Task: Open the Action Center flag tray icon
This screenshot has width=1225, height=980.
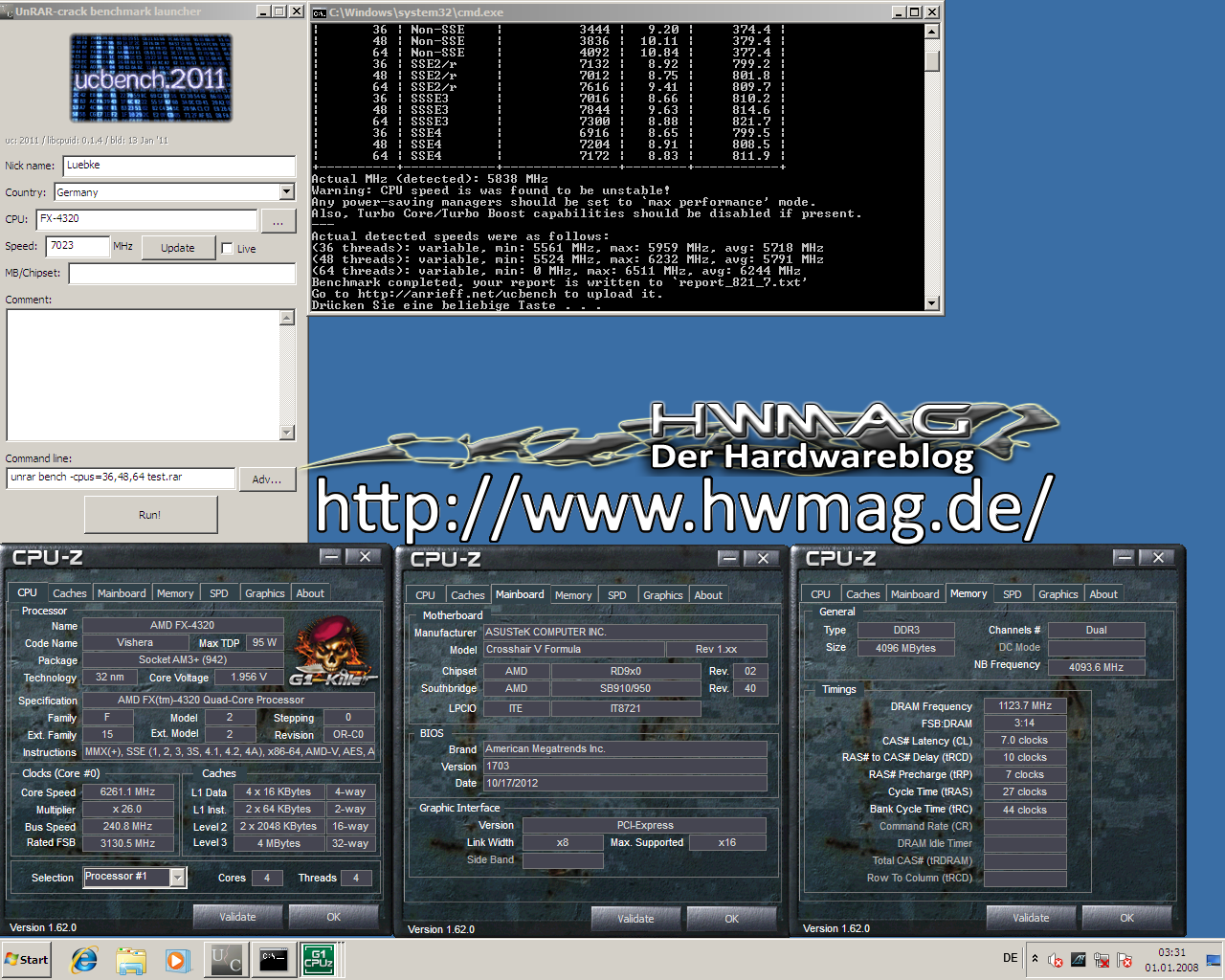Action: 1125,960
